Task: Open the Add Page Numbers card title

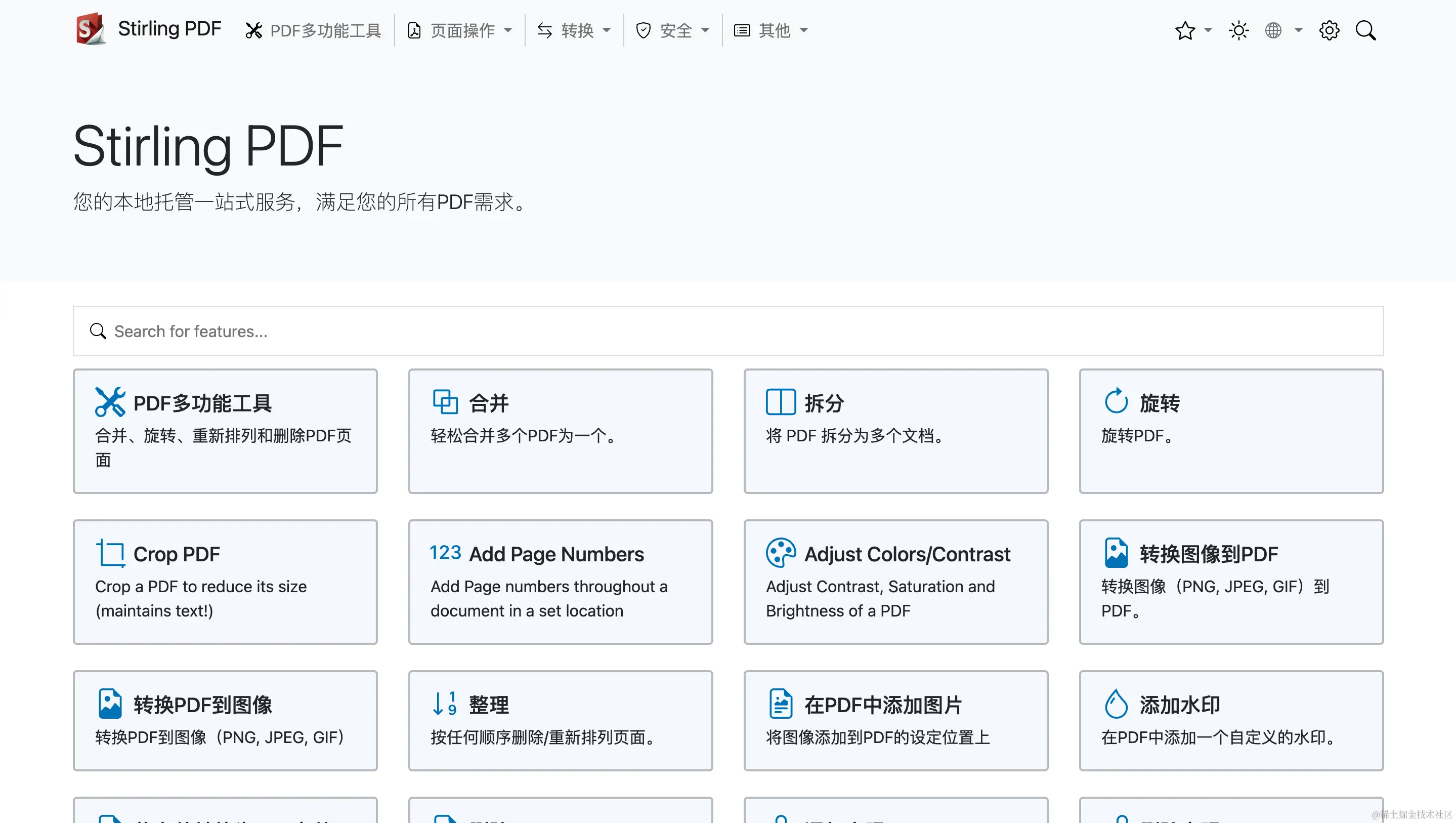Action: [556, 554]
